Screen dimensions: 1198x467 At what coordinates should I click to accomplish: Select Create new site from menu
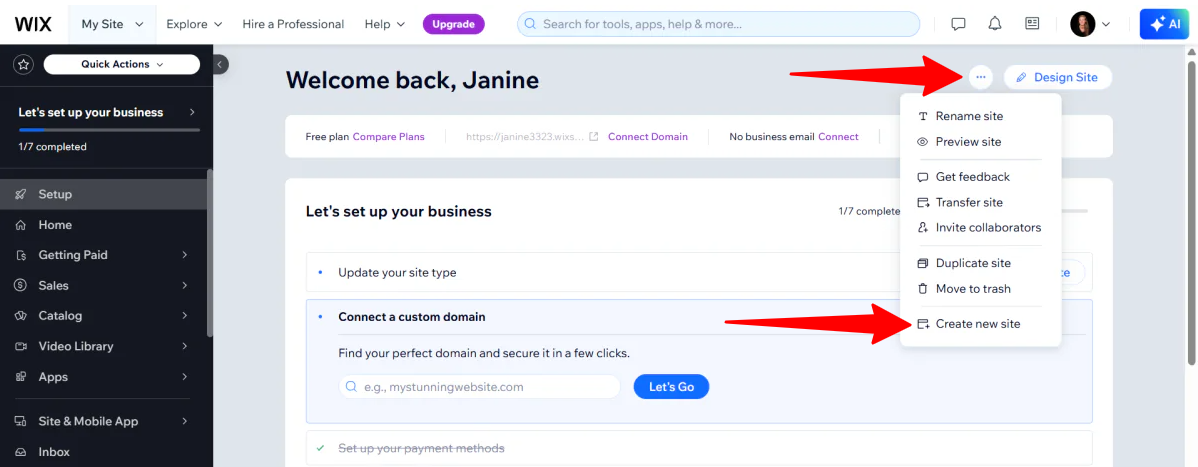[977, 324]
